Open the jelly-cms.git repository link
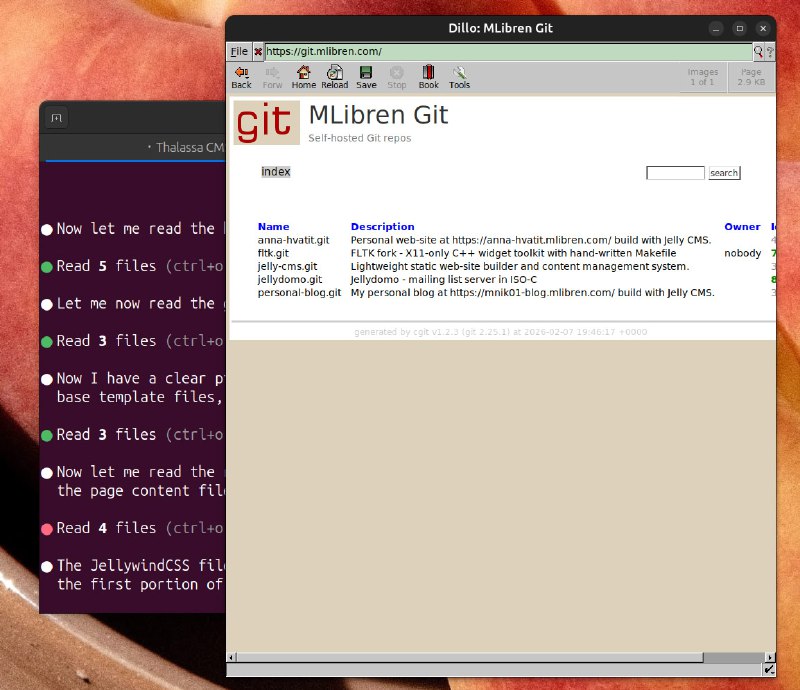This screenshot has width=800, height=690. click(x=288, y=267)
